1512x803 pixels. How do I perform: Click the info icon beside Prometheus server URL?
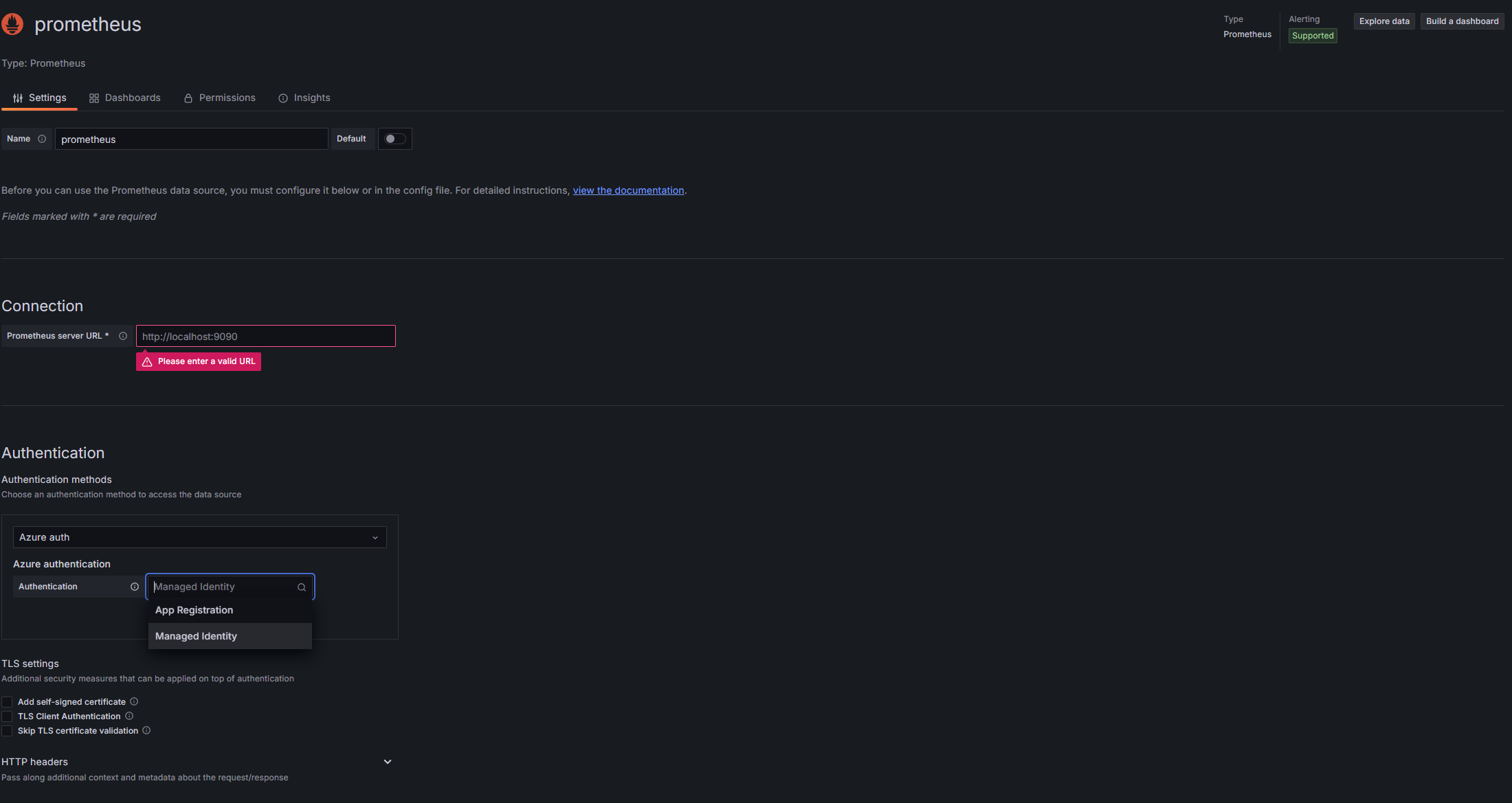point(123,336)
